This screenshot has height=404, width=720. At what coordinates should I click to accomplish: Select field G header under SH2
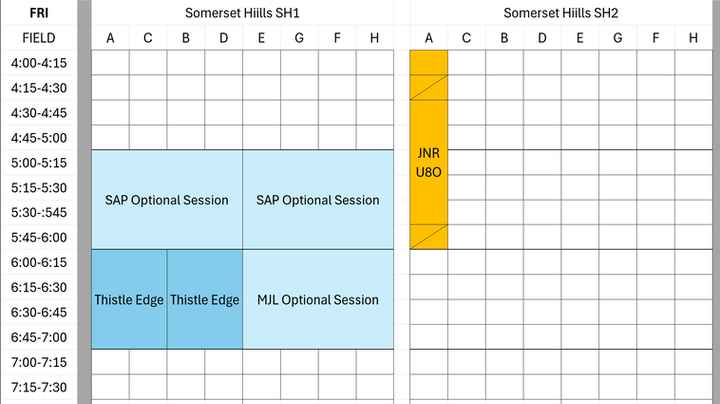[618, 38]
